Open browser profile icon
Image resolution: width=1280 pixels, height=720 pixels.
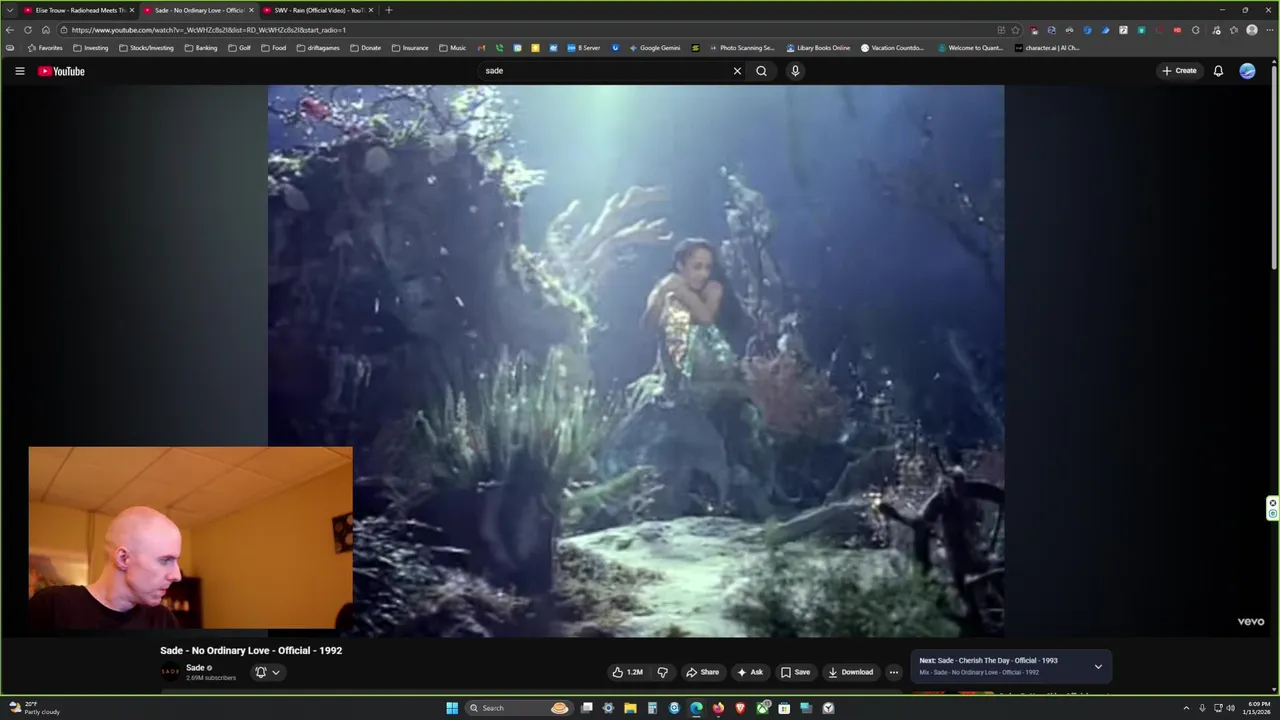[x=1251, y=30]
